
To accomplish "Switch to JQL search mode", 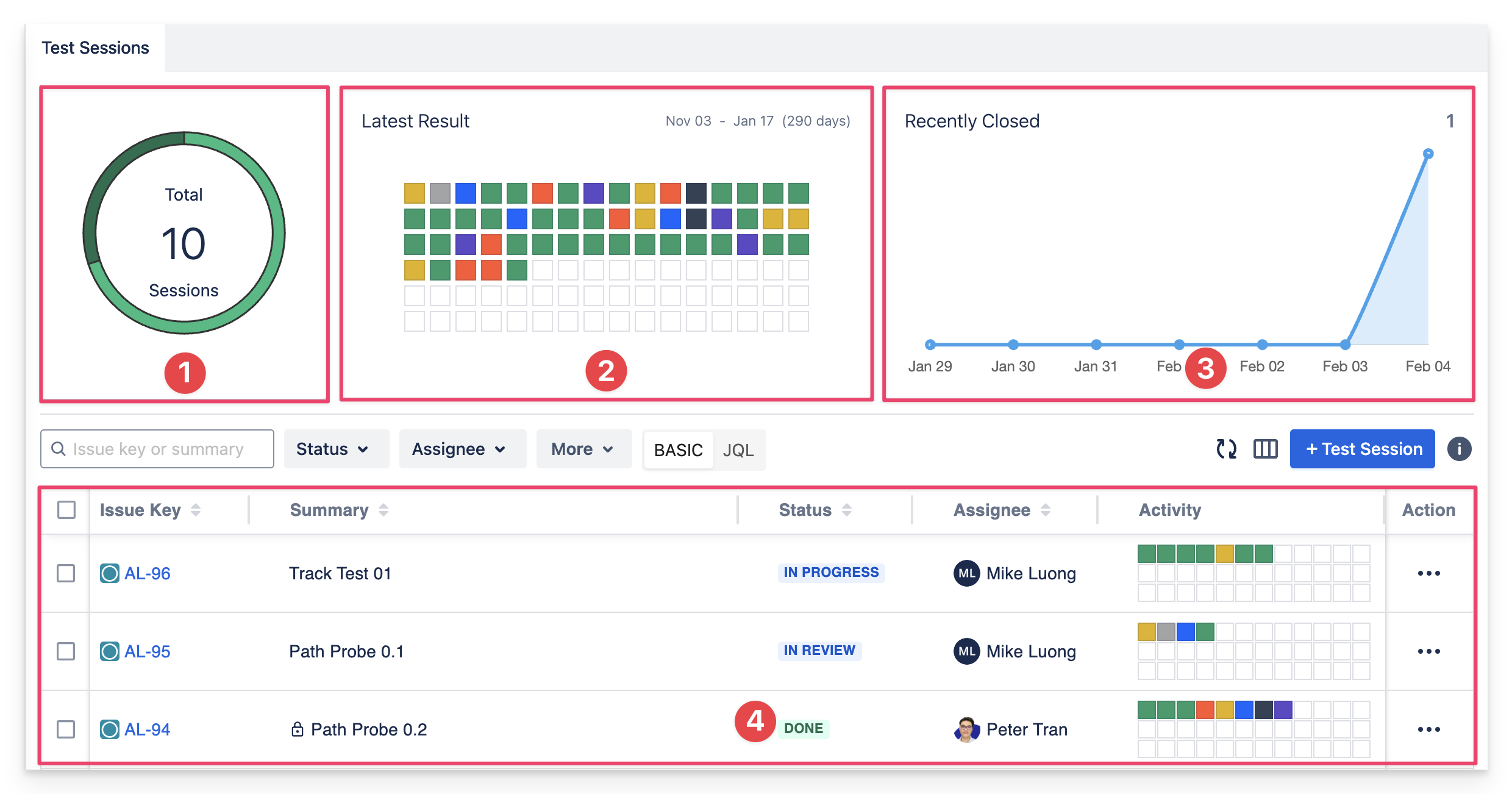I will 738,450.
